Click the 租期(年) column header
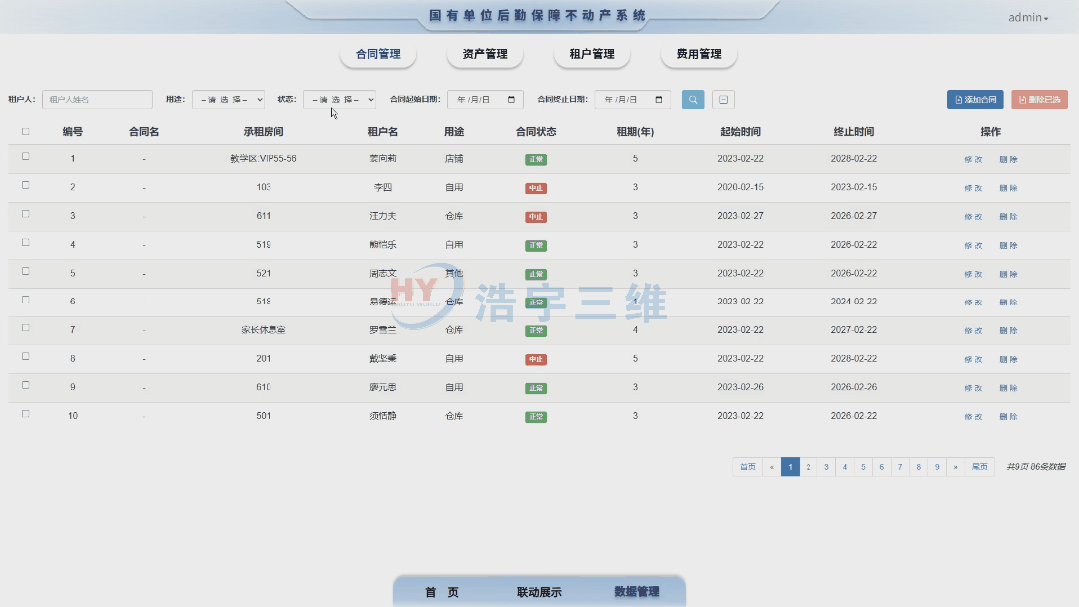The width and height of the screenshot is (1079, 607). click(635, 131)
